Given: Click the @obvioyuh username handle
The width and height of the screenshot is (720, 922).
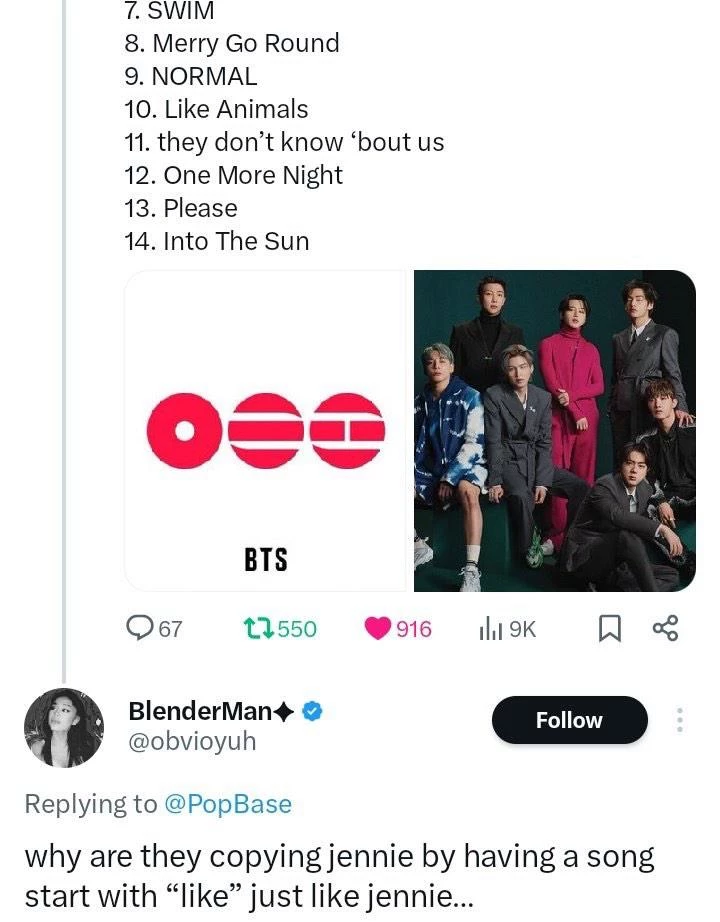Looking at the screenshot, I should click(x=192, y=741).
